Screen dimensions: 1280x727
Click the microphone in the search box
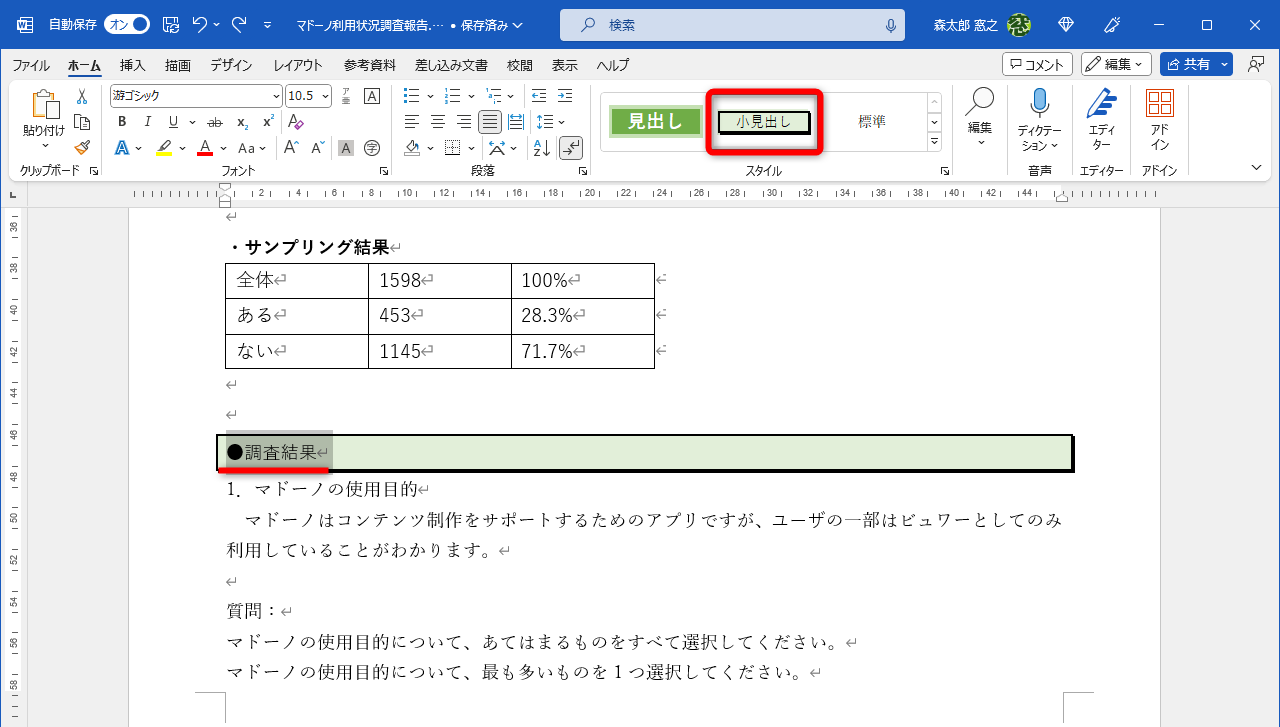pos(890,25)
